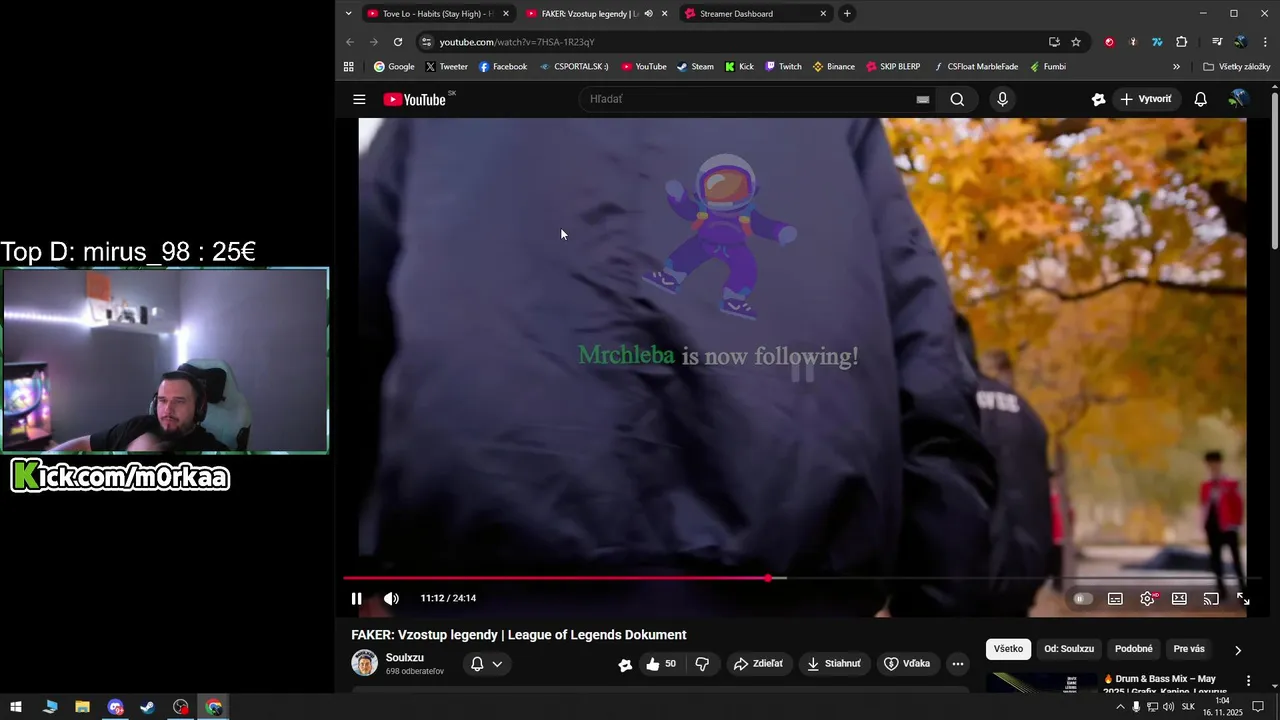Mute the FAKER tab using its speaker icon
1280x720 pixels.
648,14
